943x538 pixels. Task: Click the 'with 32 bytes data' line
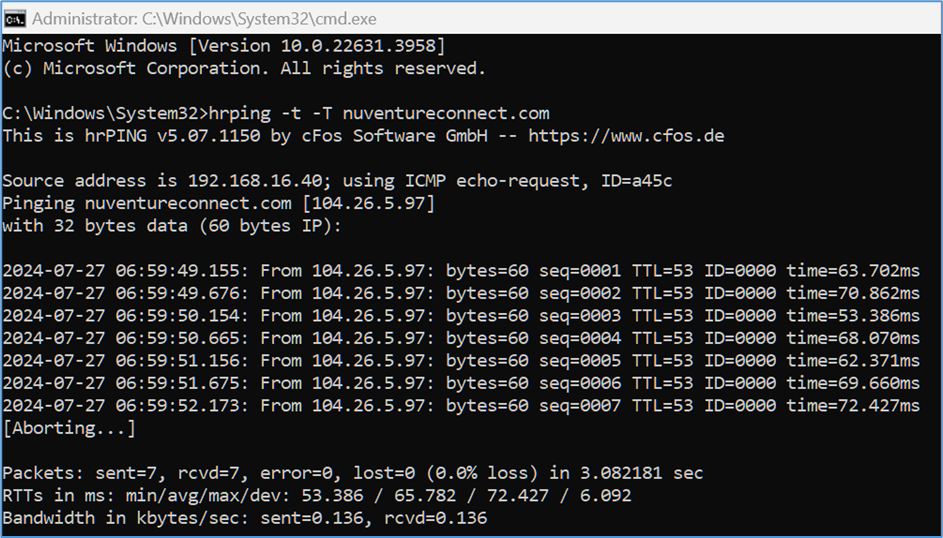click(x=172, y=226)
